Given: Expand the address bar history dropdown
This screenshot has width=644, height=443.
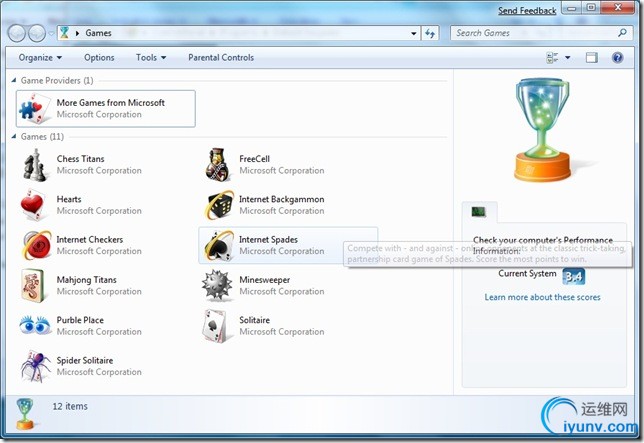Looking at the screenshot, I should [414, 34].
